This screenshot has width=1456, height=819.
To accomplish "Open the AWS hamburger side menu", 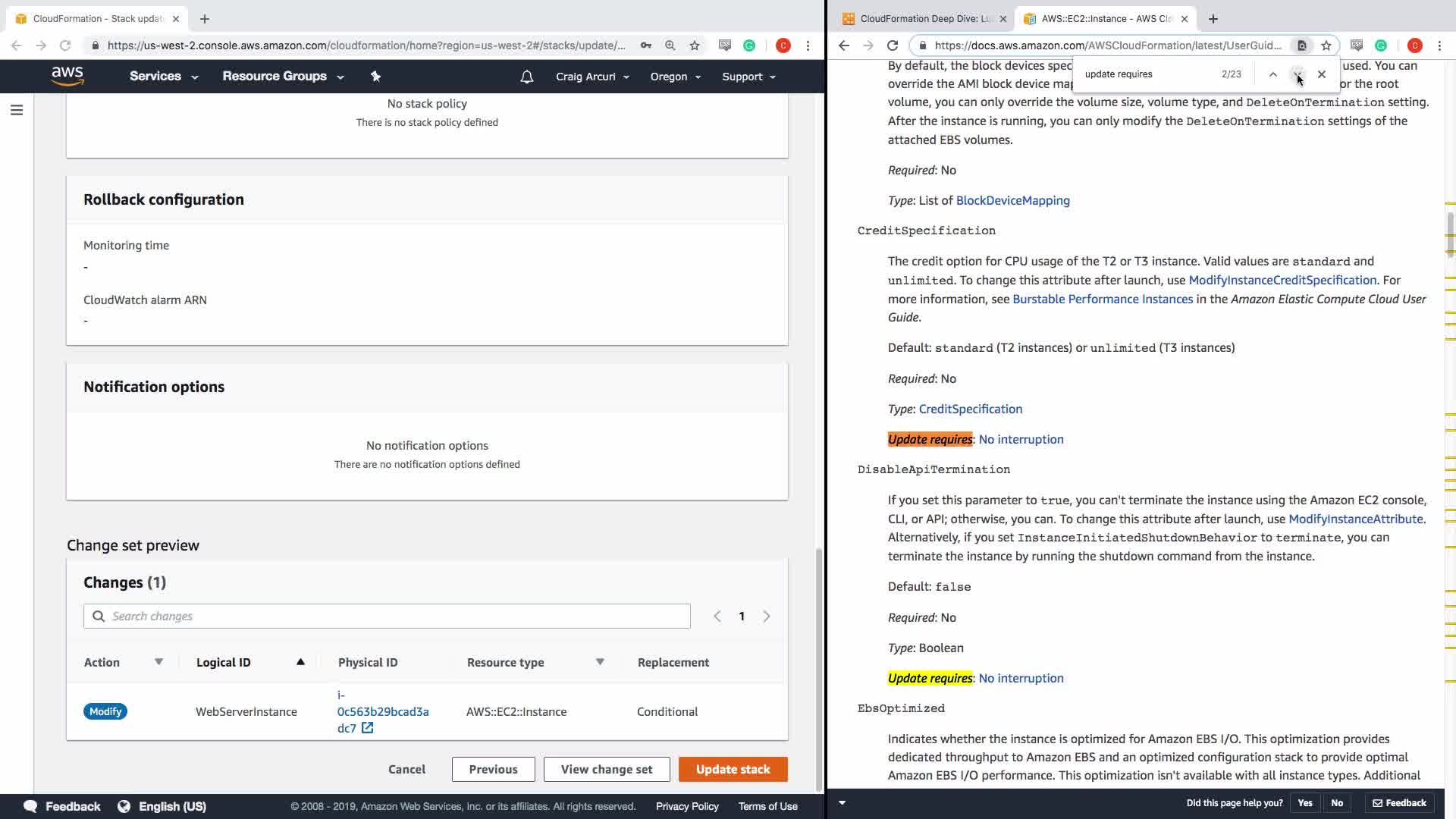I will click(17, 111).
